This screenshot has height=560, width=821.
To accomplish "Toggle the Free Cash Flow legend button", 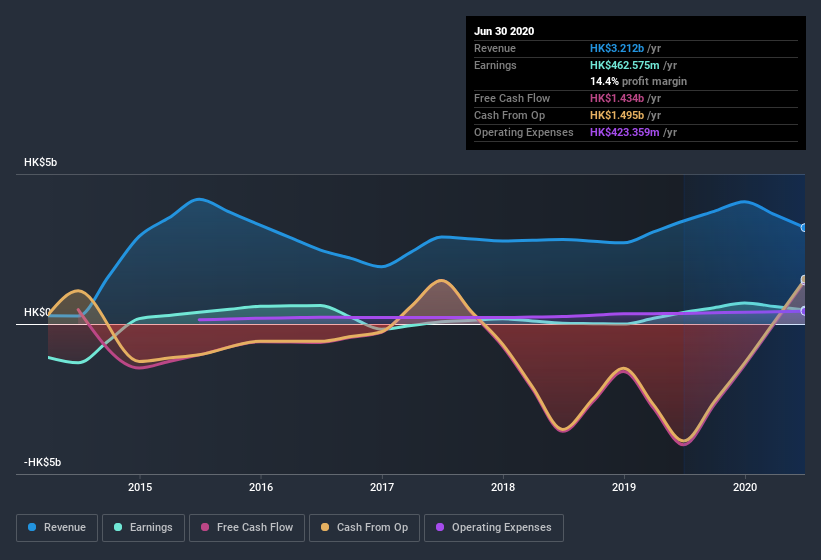I will [x=247, y=528].
